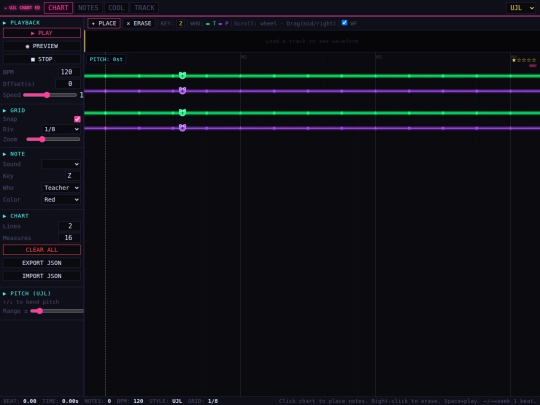Click EXPORT JSON button
This screenshot has width=540, height=405.
pyautogui.click(x=42, y=263)
